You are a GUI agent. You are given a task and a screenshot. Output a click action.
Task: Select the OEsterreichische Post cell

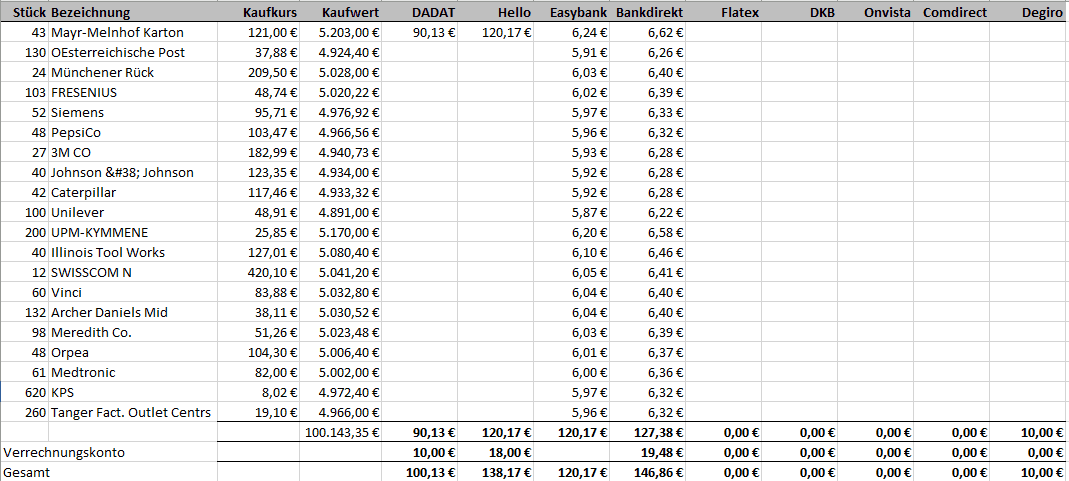(133, 52)
